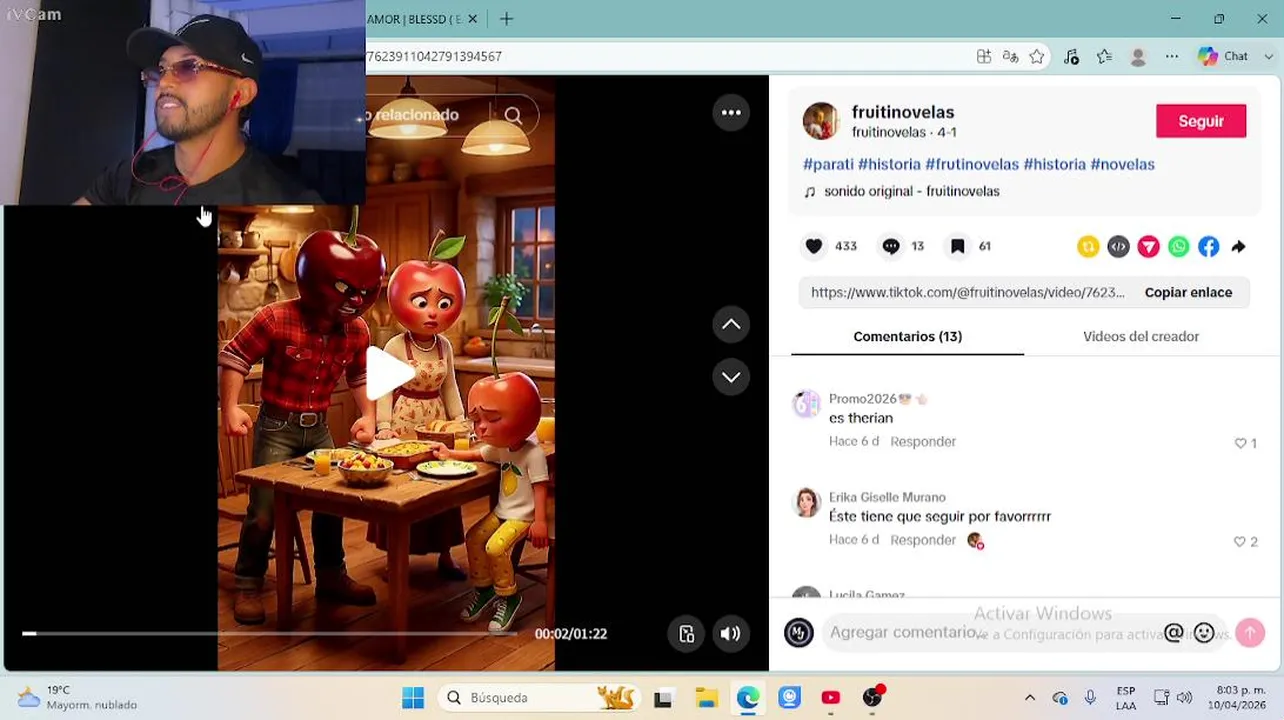Open the clock showing 8:03 p. m.
The width and height of the screenshot is (1284, 720).
(x=1239, y=697)
